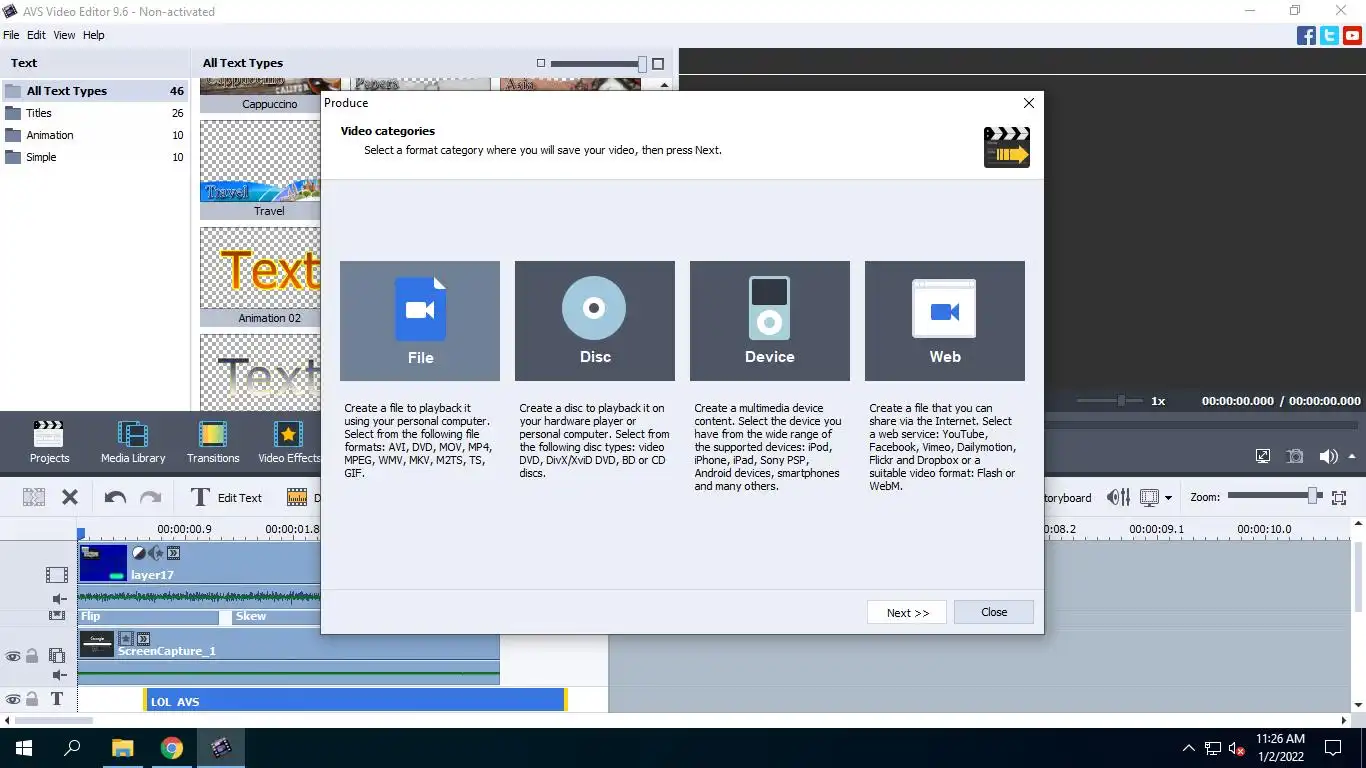The image size is (1366, 768).
Task: Click the transition icon on layer17 clip
Action: pos(173,553)
